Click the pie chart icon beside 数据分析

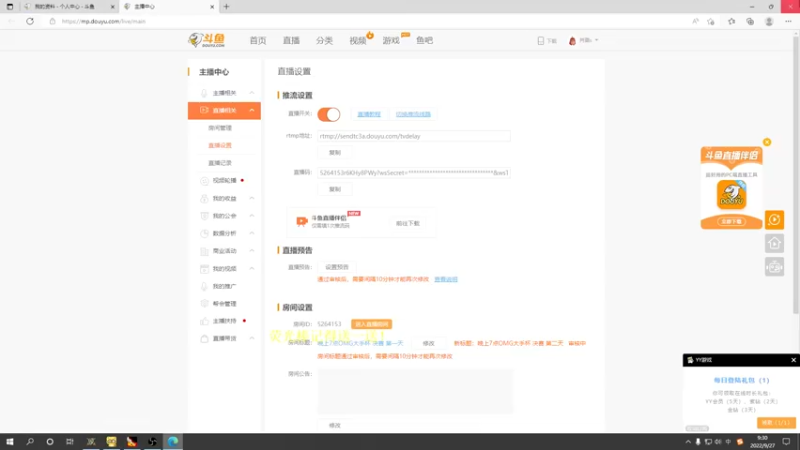[x=204, y=233]
